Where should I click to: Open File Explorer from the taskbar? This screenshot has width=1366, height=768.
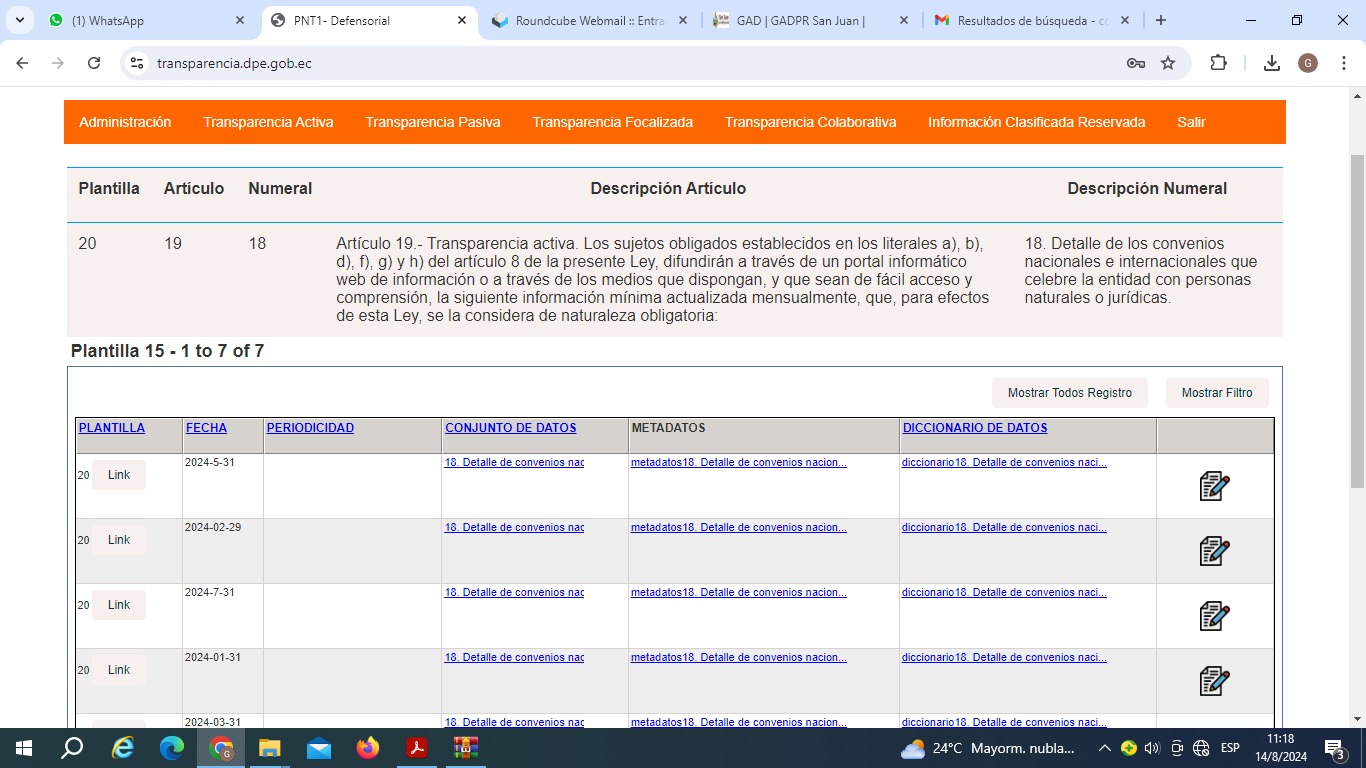(x=270, y=748)
